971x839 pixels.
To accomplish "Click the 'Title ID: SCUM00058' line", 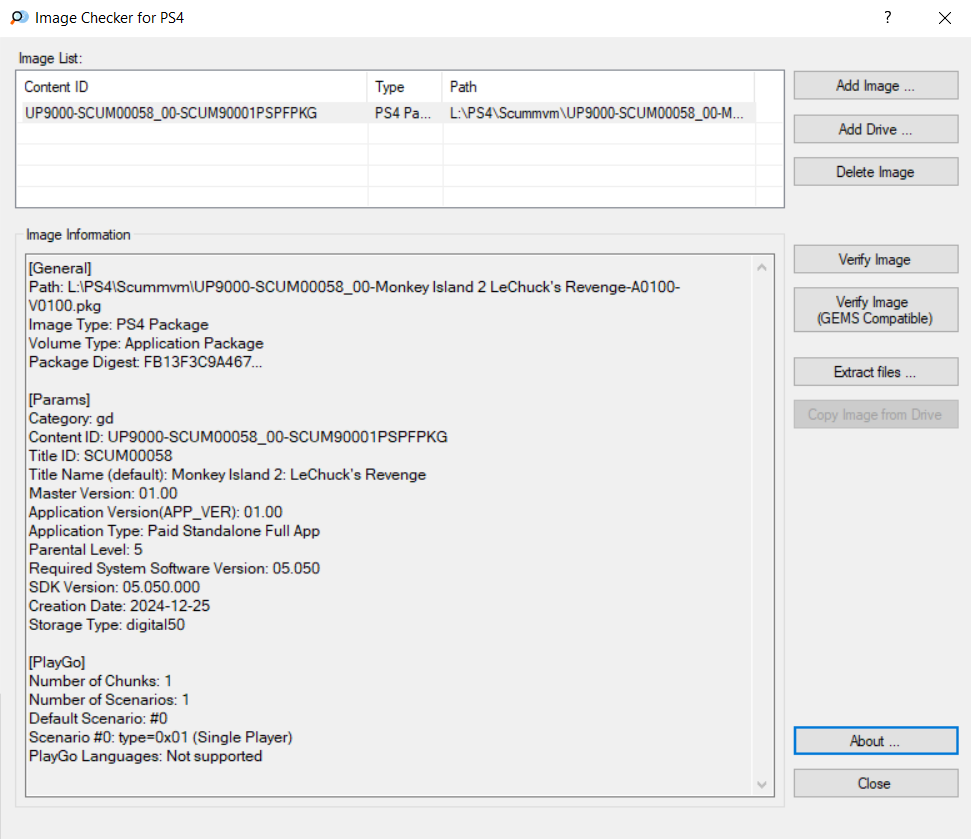I will tap(100, 456).
